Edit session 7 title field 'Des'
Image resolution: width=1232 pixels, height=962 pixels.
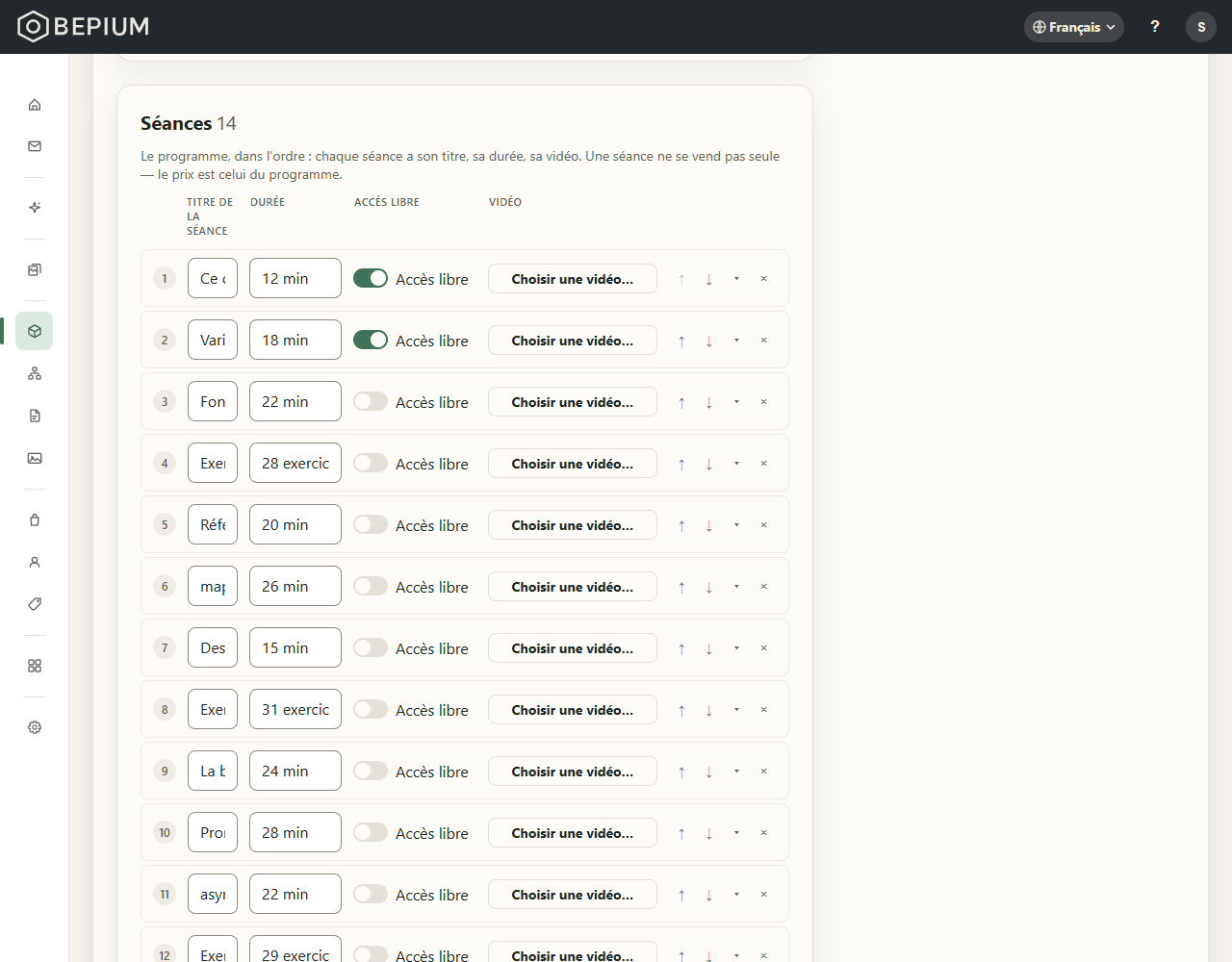[x=213, y=647]
